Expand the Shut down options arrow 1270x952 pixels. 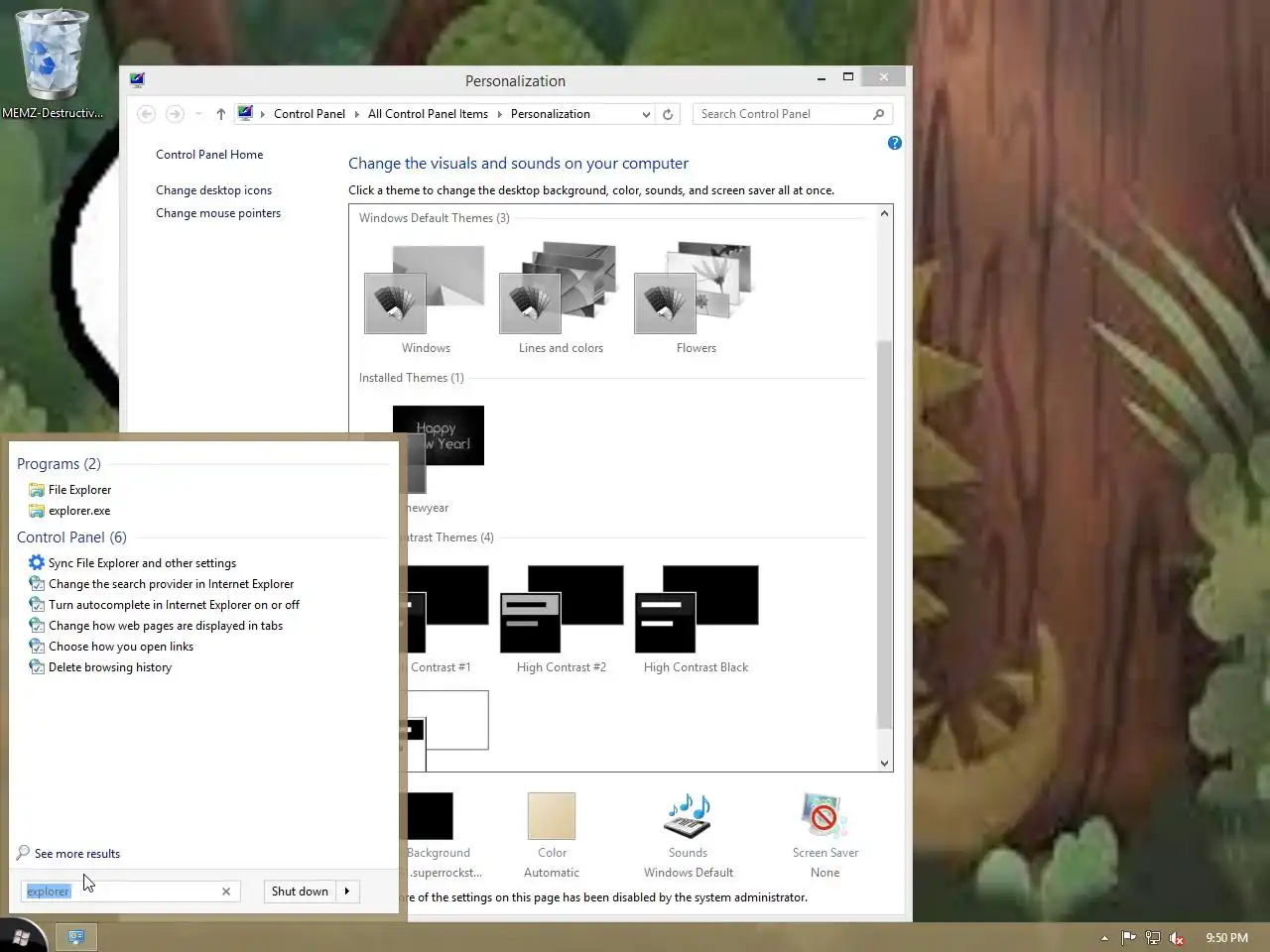(x=347, y=892)
